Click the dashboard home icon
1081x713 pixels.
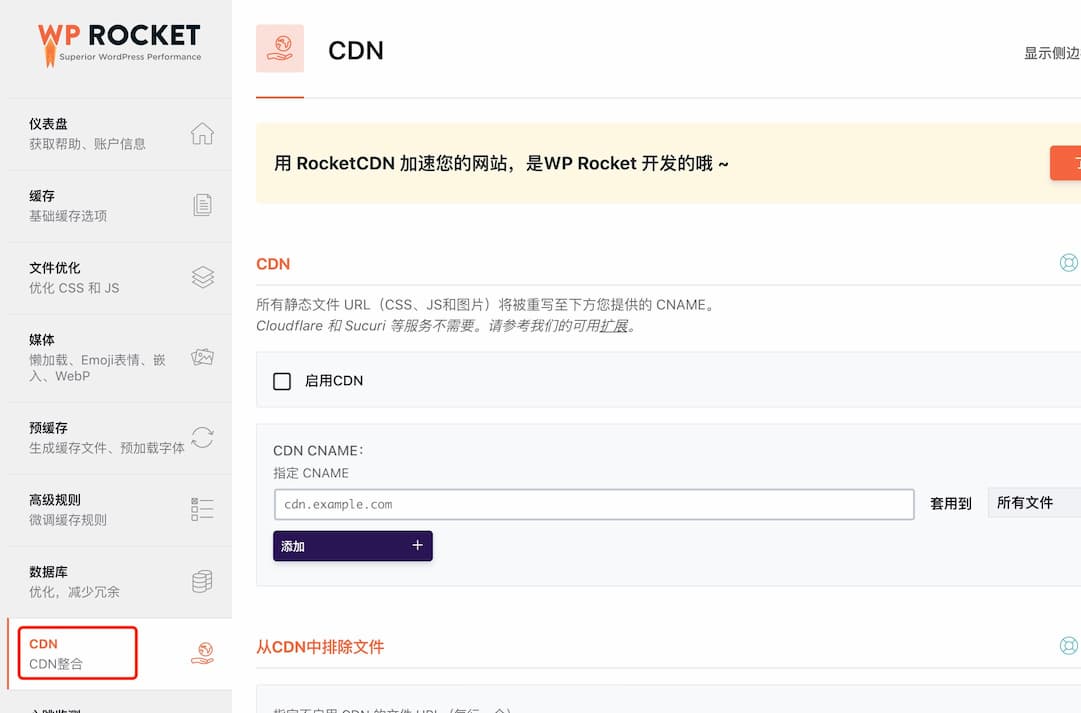click(202, 133)
